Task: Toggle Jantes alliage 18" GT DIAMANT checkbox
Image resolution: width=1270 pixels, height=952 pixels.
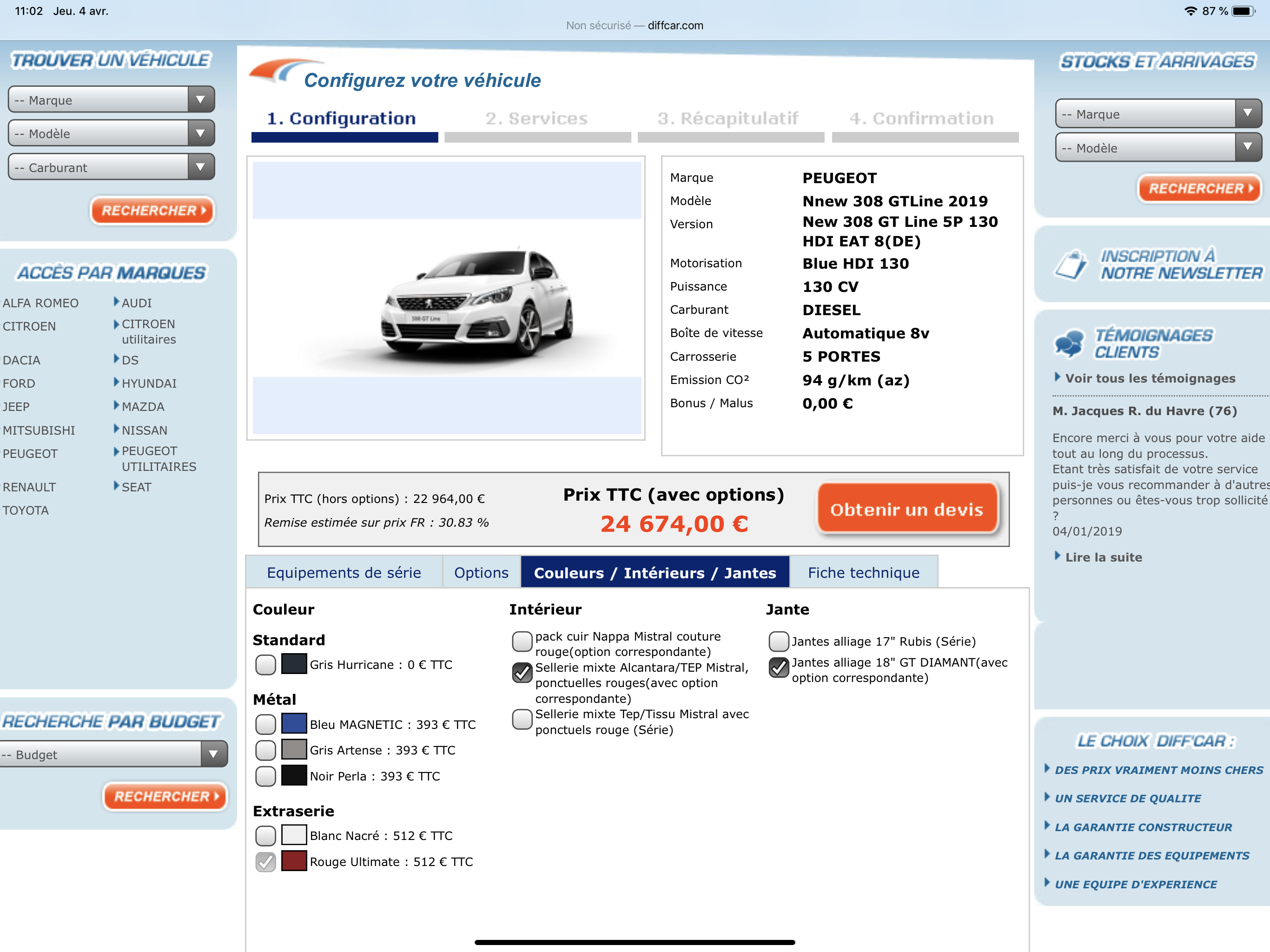Action: pos(779,667)
